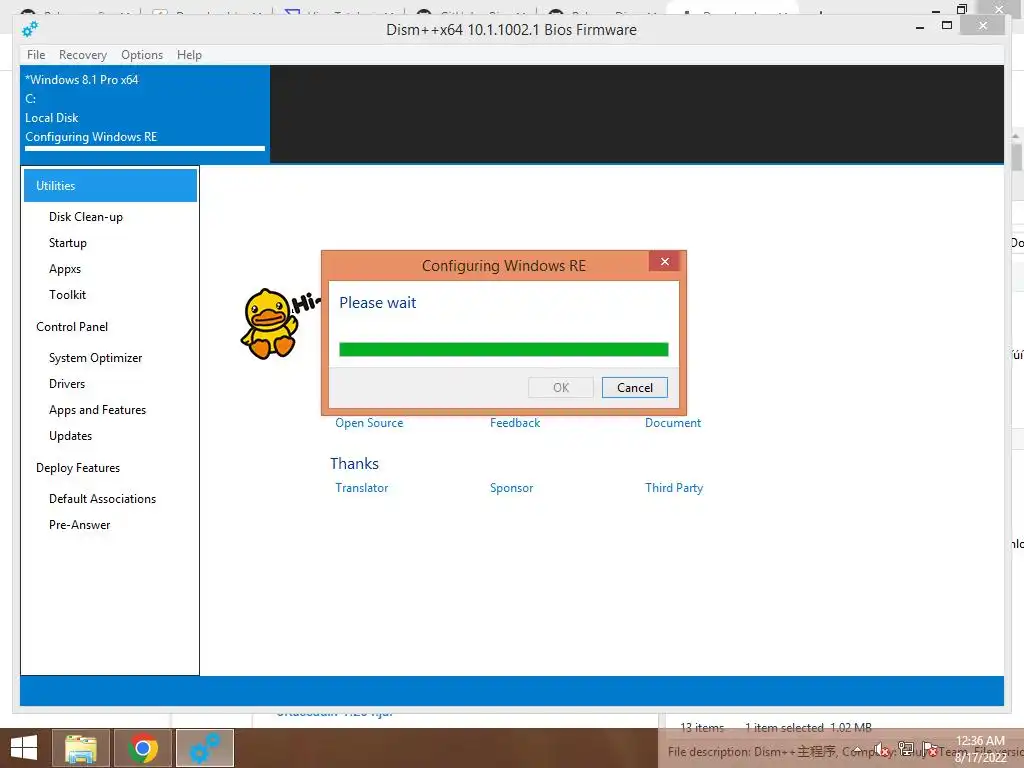This screenshot has width=1024, height=768.
Task: Open the Third Party link
Action: click(x=674, y=488)
